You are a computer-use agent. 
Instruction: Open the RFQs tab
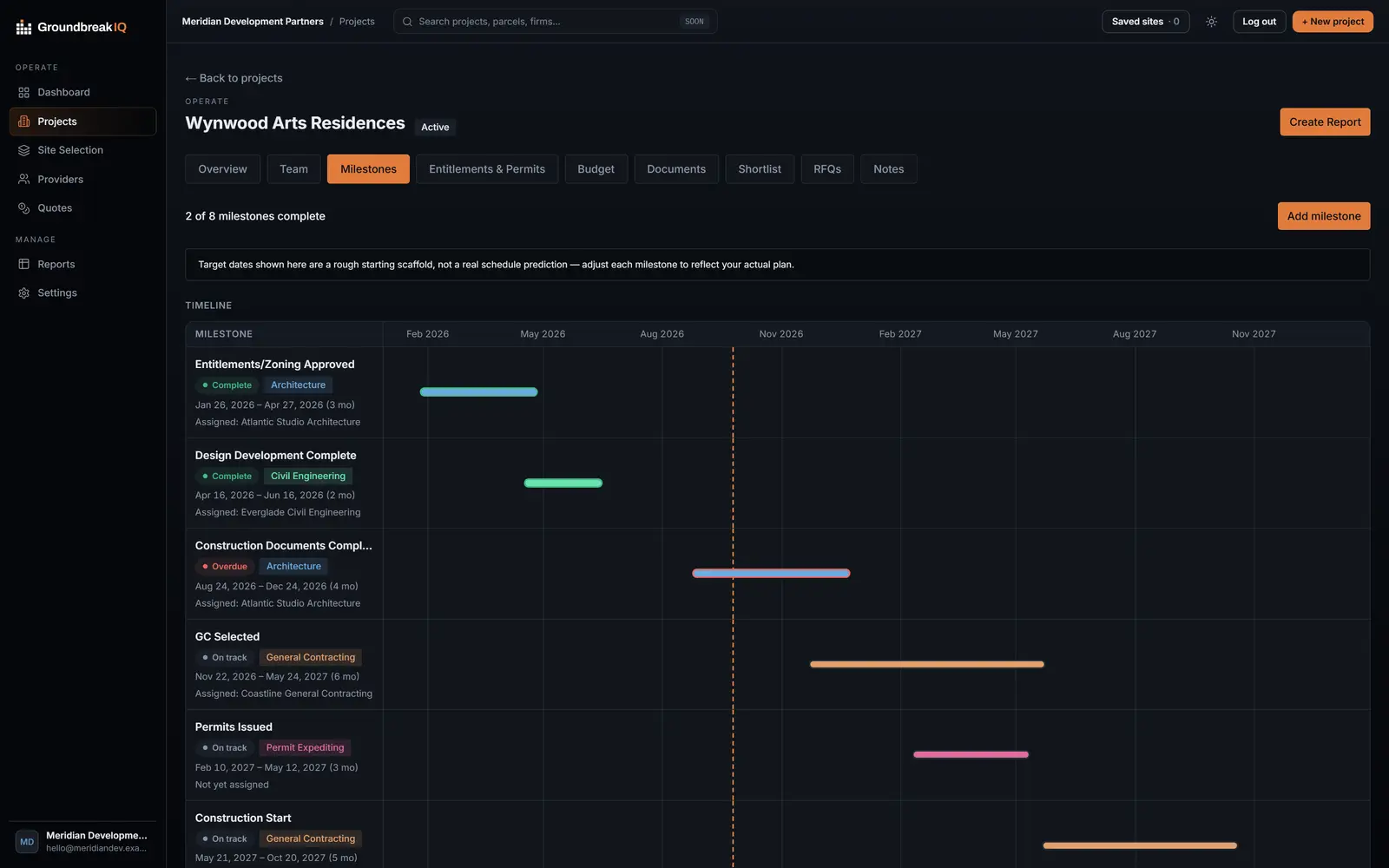(827, 169)
